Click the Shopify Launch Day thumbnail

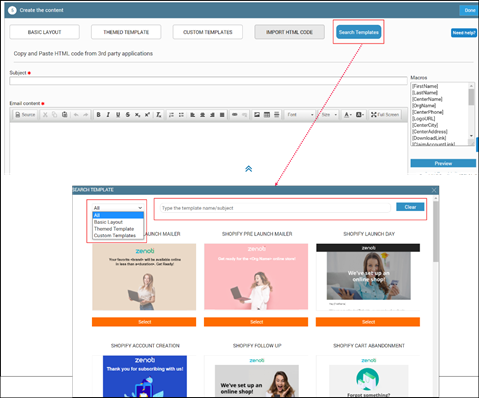(368, 277)
